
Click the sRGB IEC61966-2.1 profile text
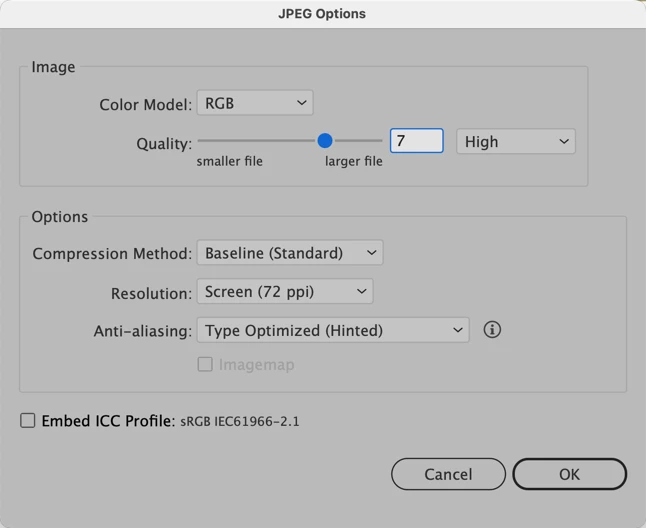coord(240,422)
